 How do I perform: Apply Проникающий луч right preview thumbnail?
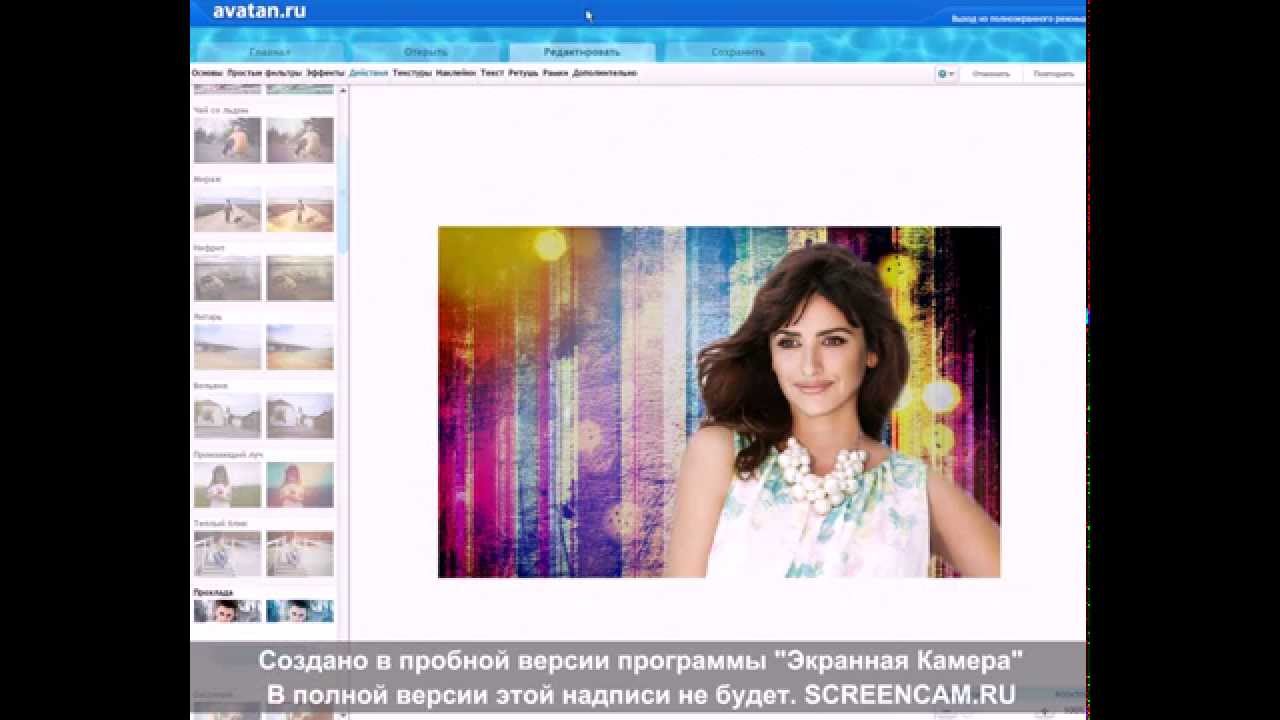[x=300, y=485]
